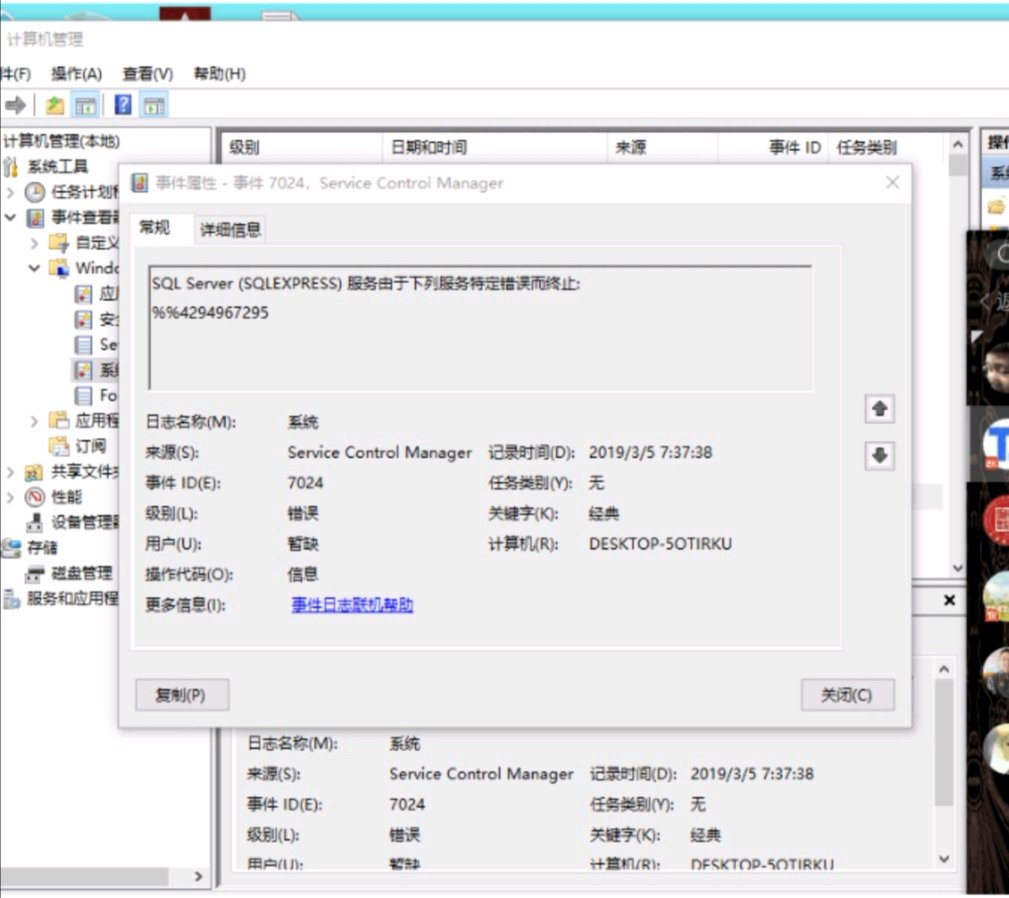
Task: Expand the 性能 node chevron
Action: click(10, 497)
